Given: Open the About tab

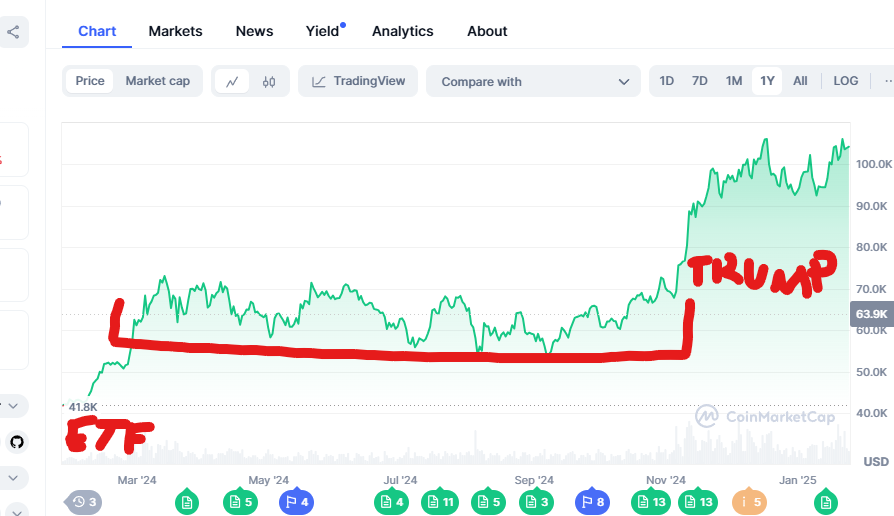Looking at the screenshot, I should 487,31.
